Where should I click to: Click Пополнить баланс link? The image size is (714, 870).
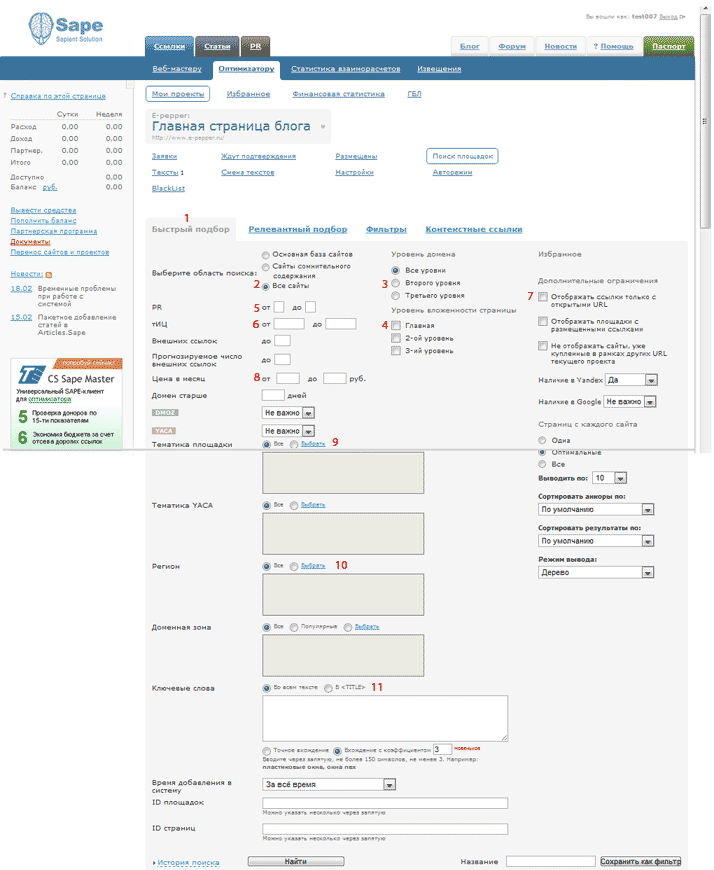pos(43,221)
